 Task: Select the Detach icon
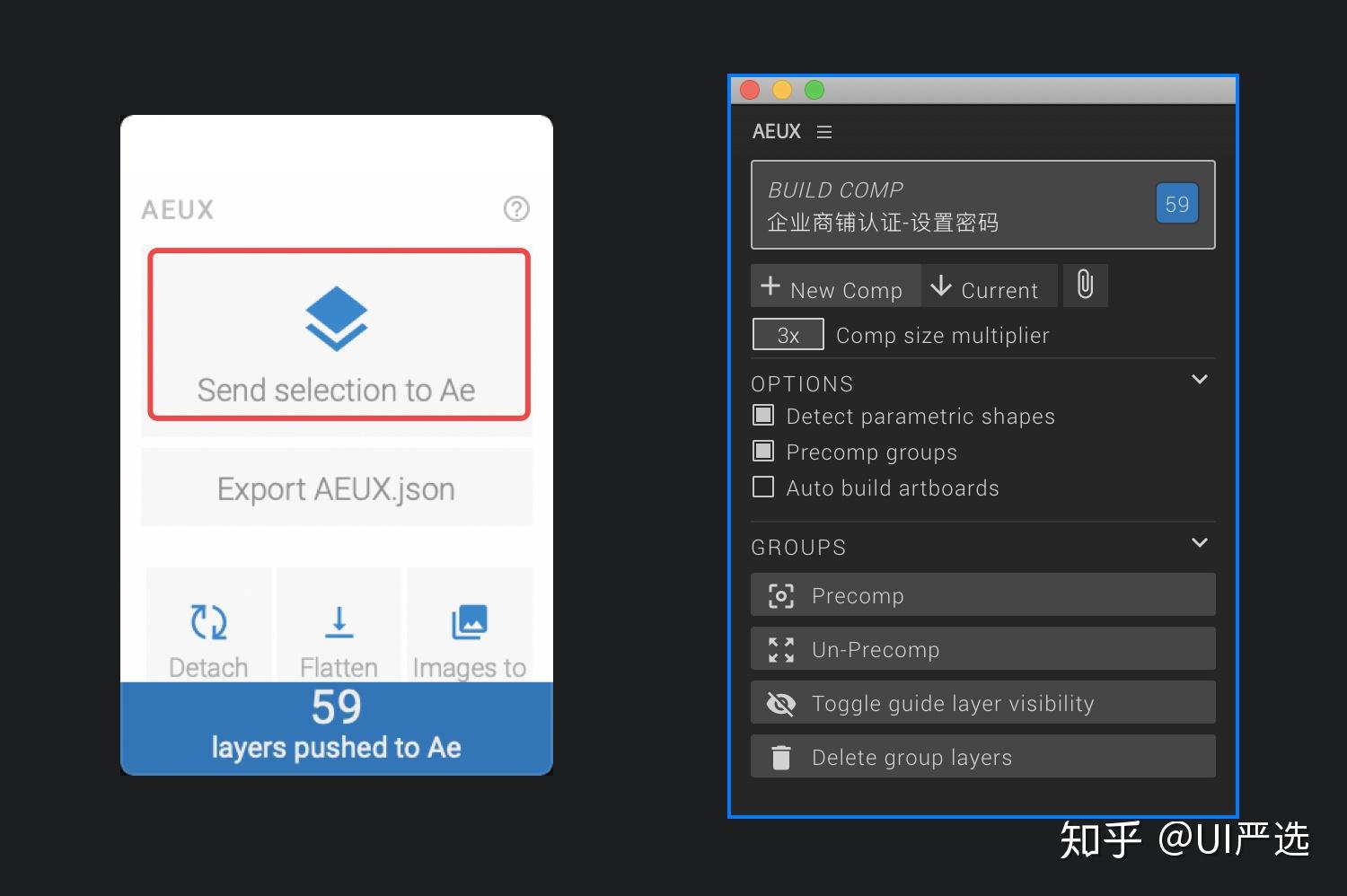point(207,621)
